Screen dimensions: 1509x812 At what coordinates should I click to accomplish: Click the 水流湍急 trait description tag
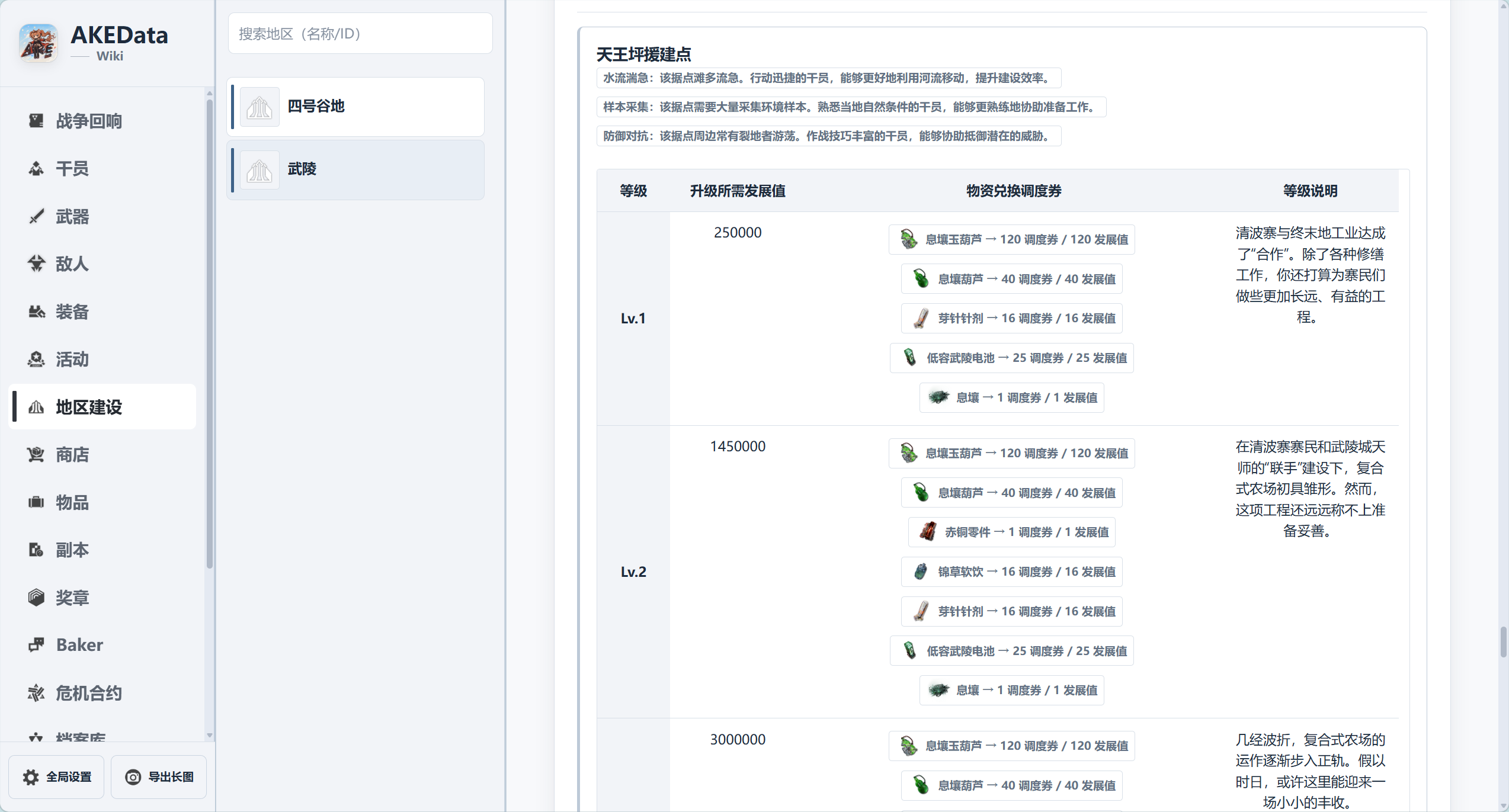pos(828,78)
